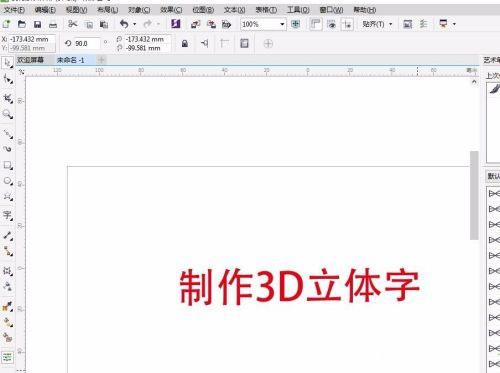This screenshot has width=500, height=373.
Task: Click the canvas vertical scrollbar thumb
Action: point(474,195)
